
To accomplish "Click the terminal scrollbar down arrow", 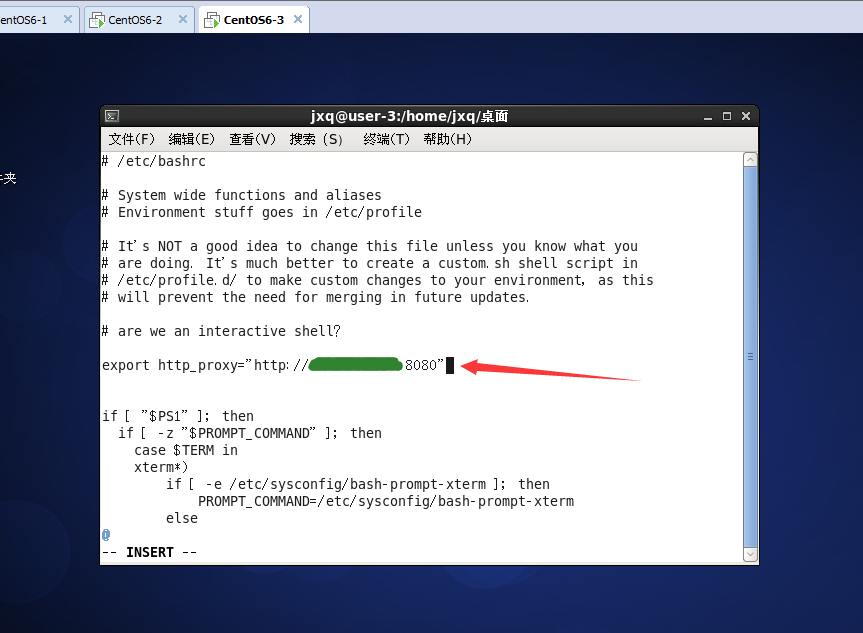I will point(750,554).
